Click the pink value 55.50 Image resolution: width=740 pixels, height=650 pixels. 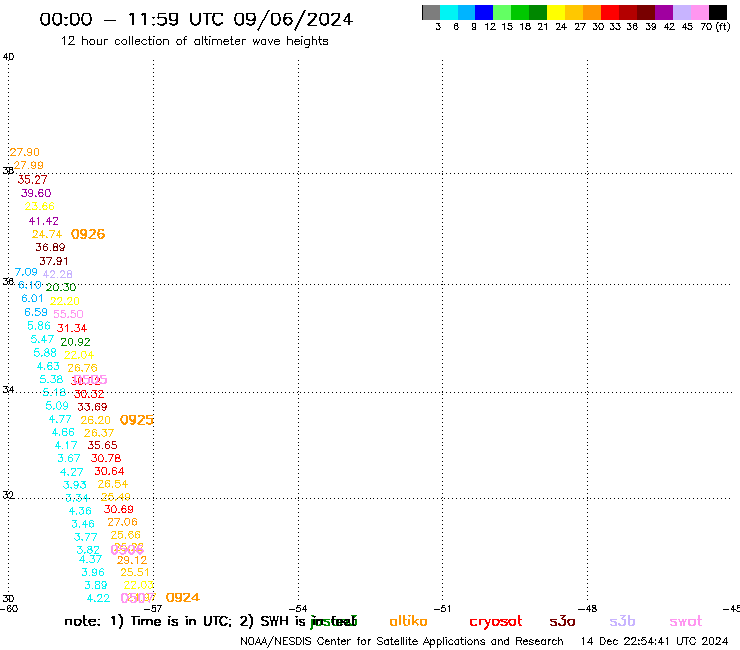pyautogui.click(x=68, y=314)
